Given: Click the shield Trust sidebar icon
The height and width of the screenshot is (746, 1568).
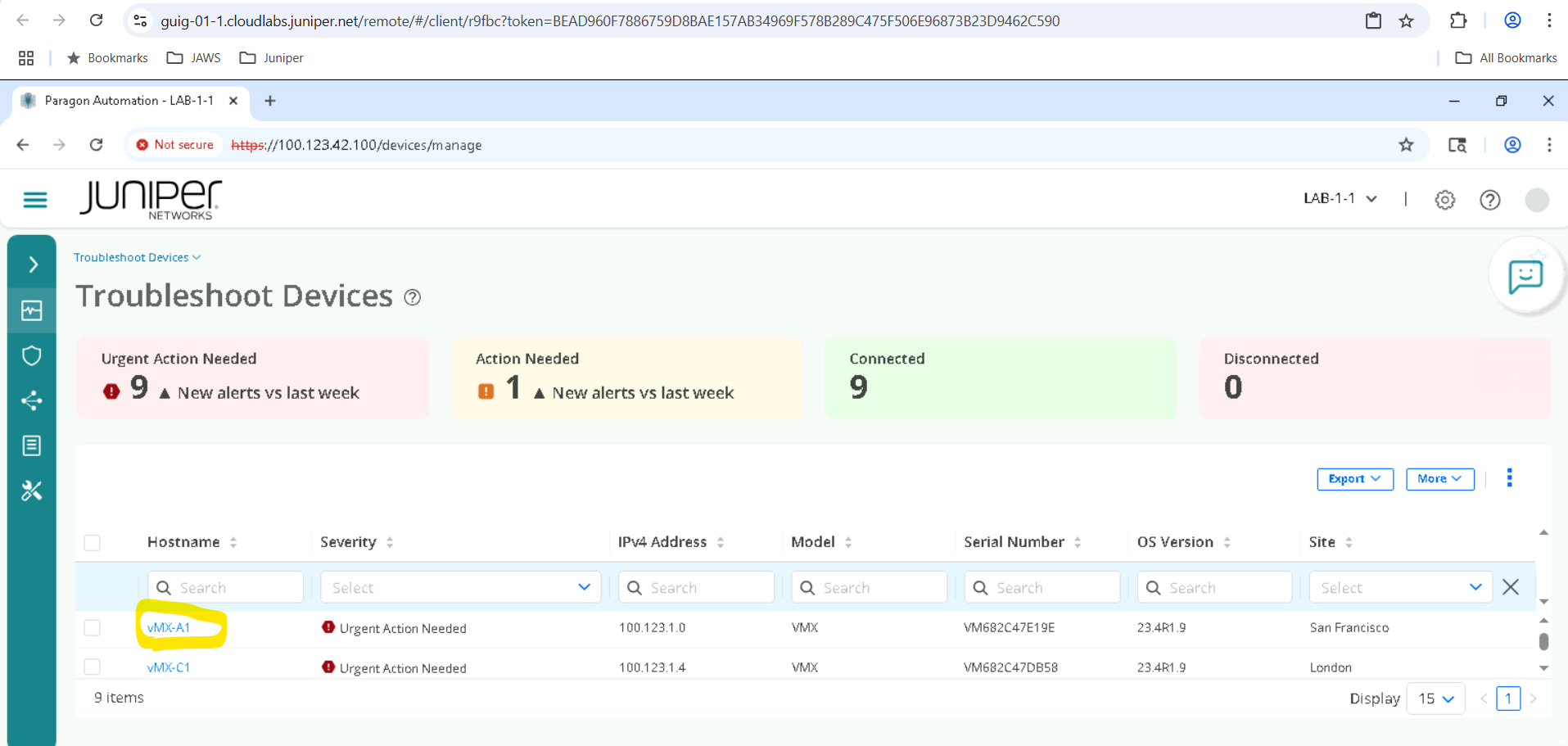Looking at the screenshot, I should pyautogui.click(x=32, y=355).
